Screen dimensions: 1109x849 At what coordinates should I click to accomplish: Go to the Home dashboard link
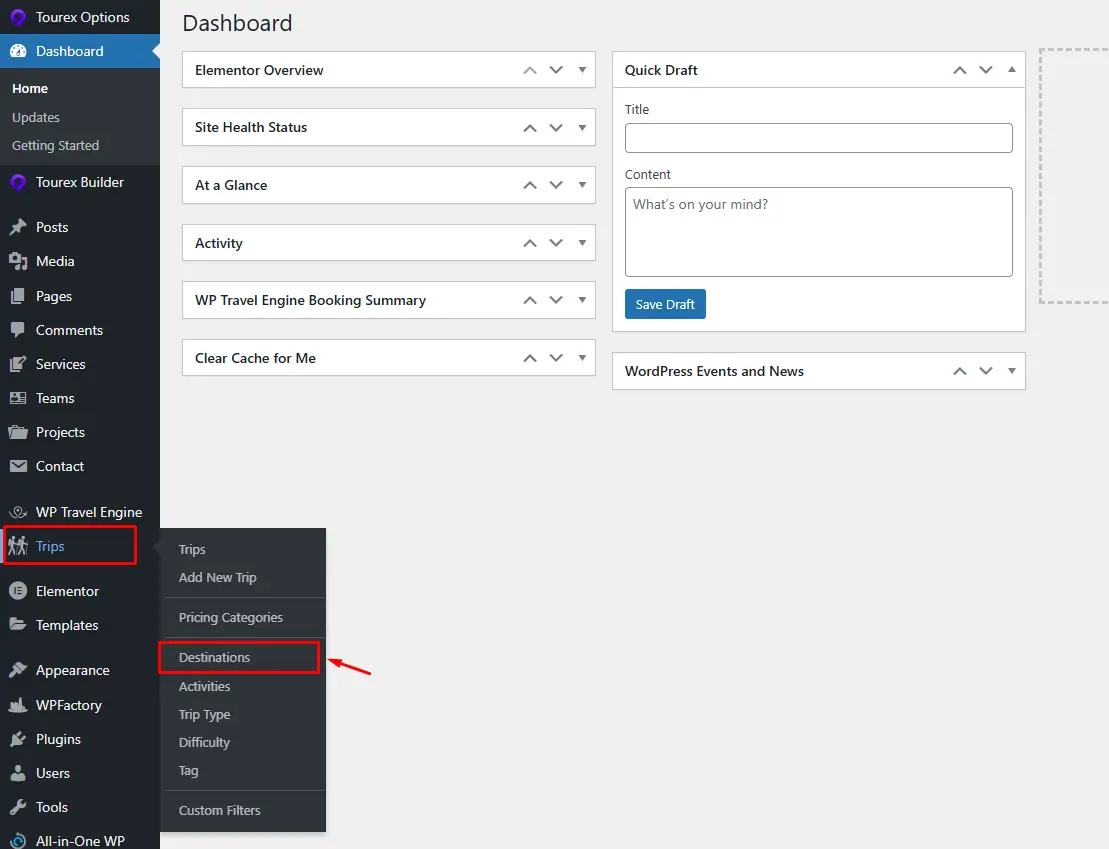(x=30, y=88)
